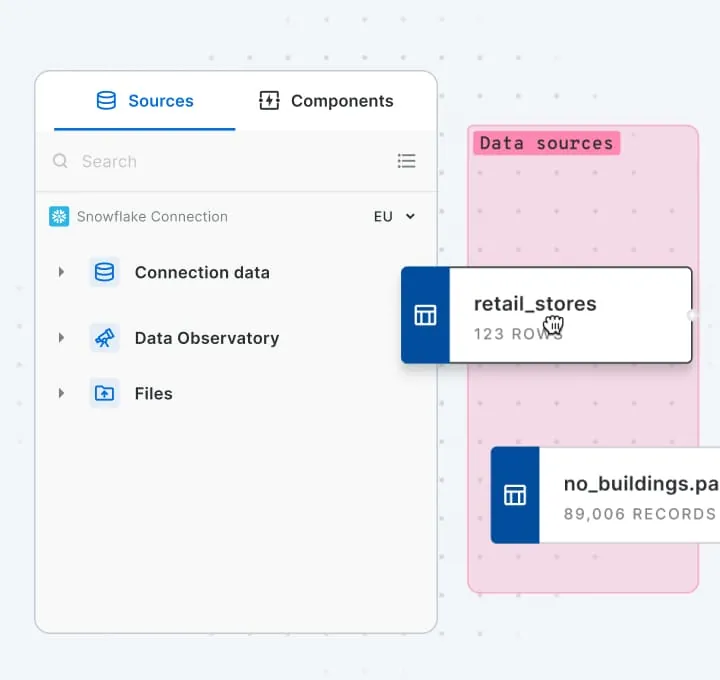
Task: Select the Files entry label
Action: pos(153,394)
